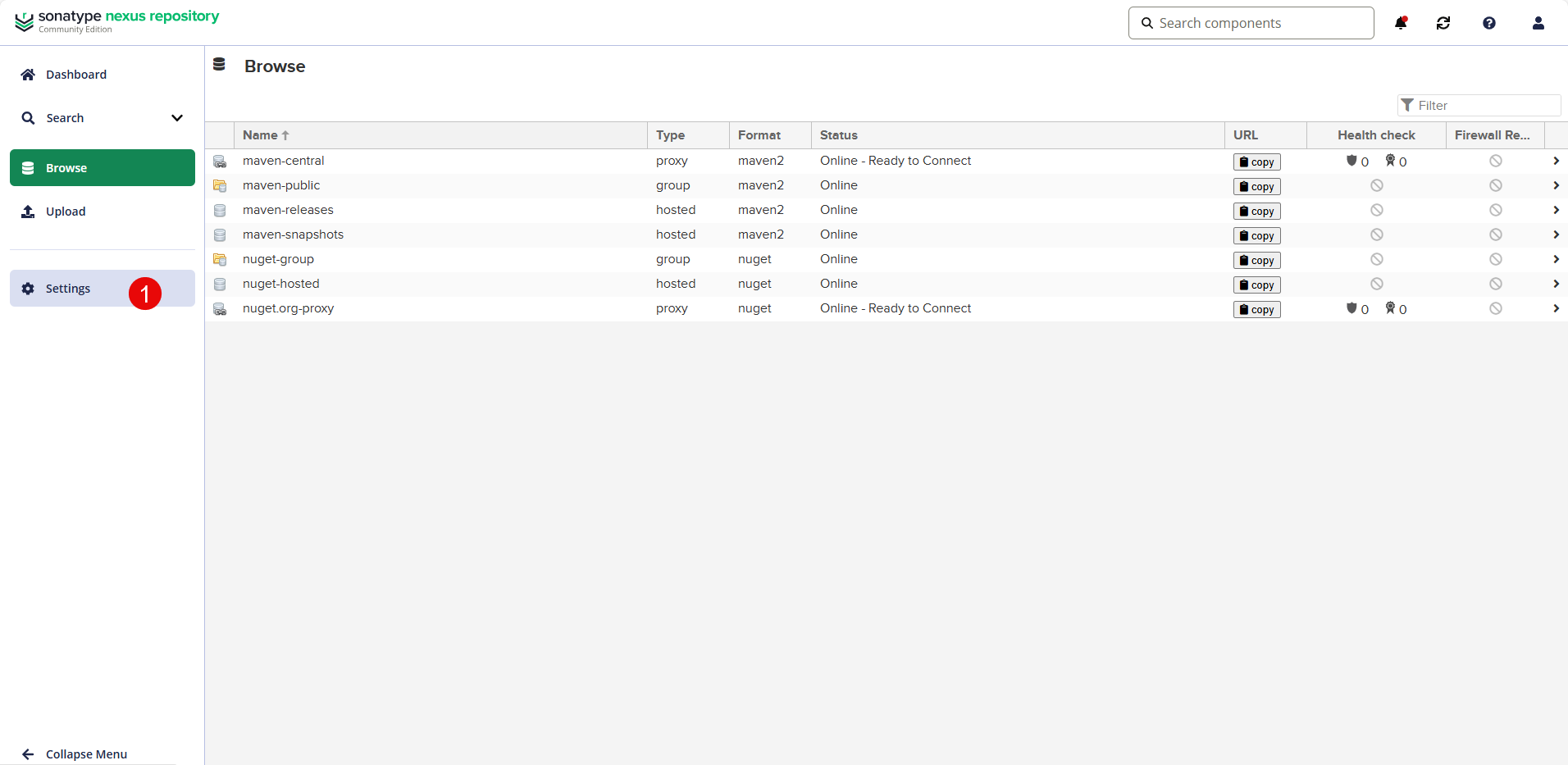The width and height of the screenshot is (1568, 765).
Task: Open the help question mark icon
Action: (1489, 23)
